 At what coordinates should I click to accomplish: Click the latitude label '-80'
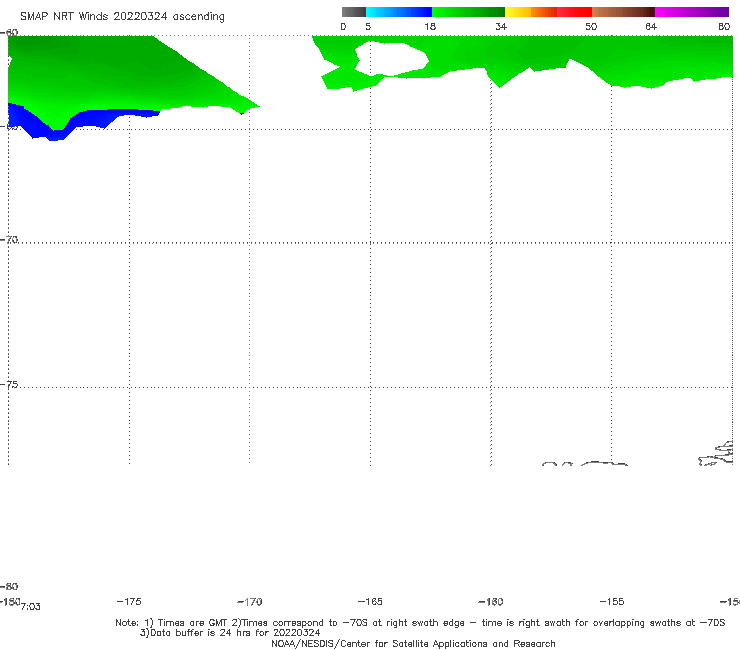coord(9,586)
